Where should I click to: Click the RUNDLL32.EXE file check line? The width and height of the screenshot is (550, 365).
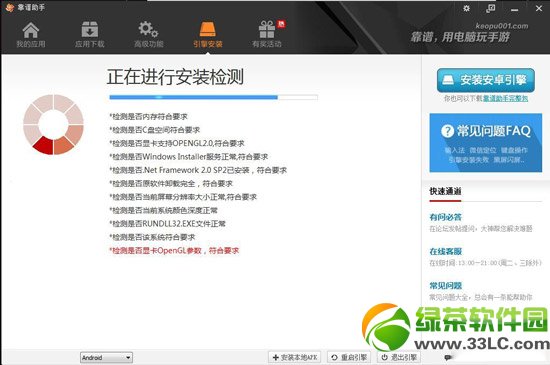[x=167, y=223]
